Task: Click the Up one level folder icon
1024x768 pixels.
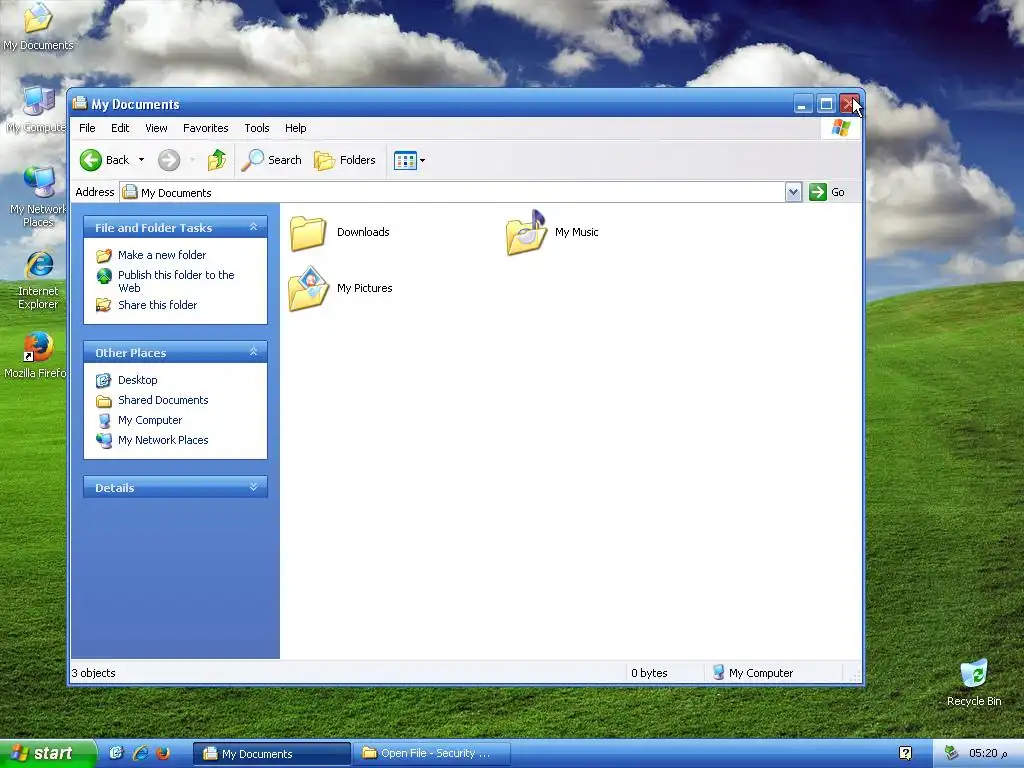Action: (x=217, y=160)
